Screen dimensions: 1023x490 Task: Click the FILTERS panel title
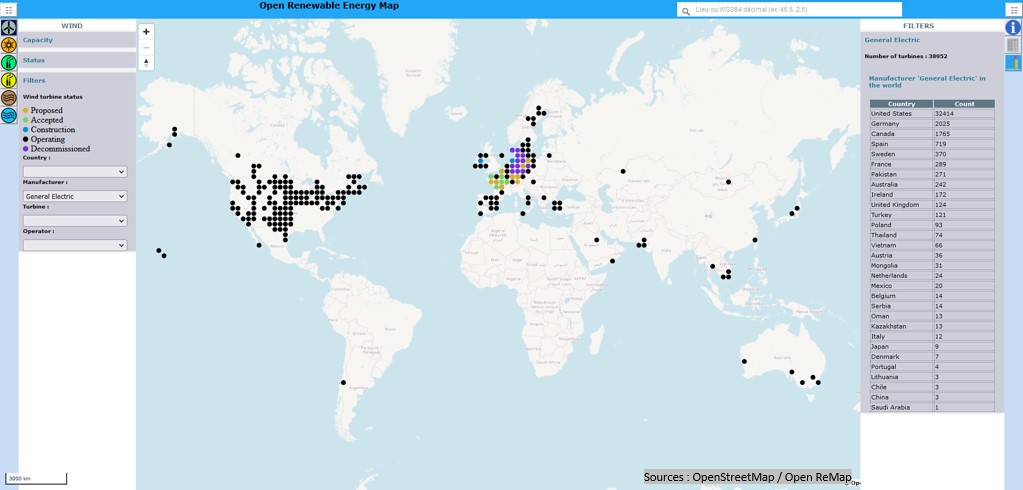[x=918, y=25]
